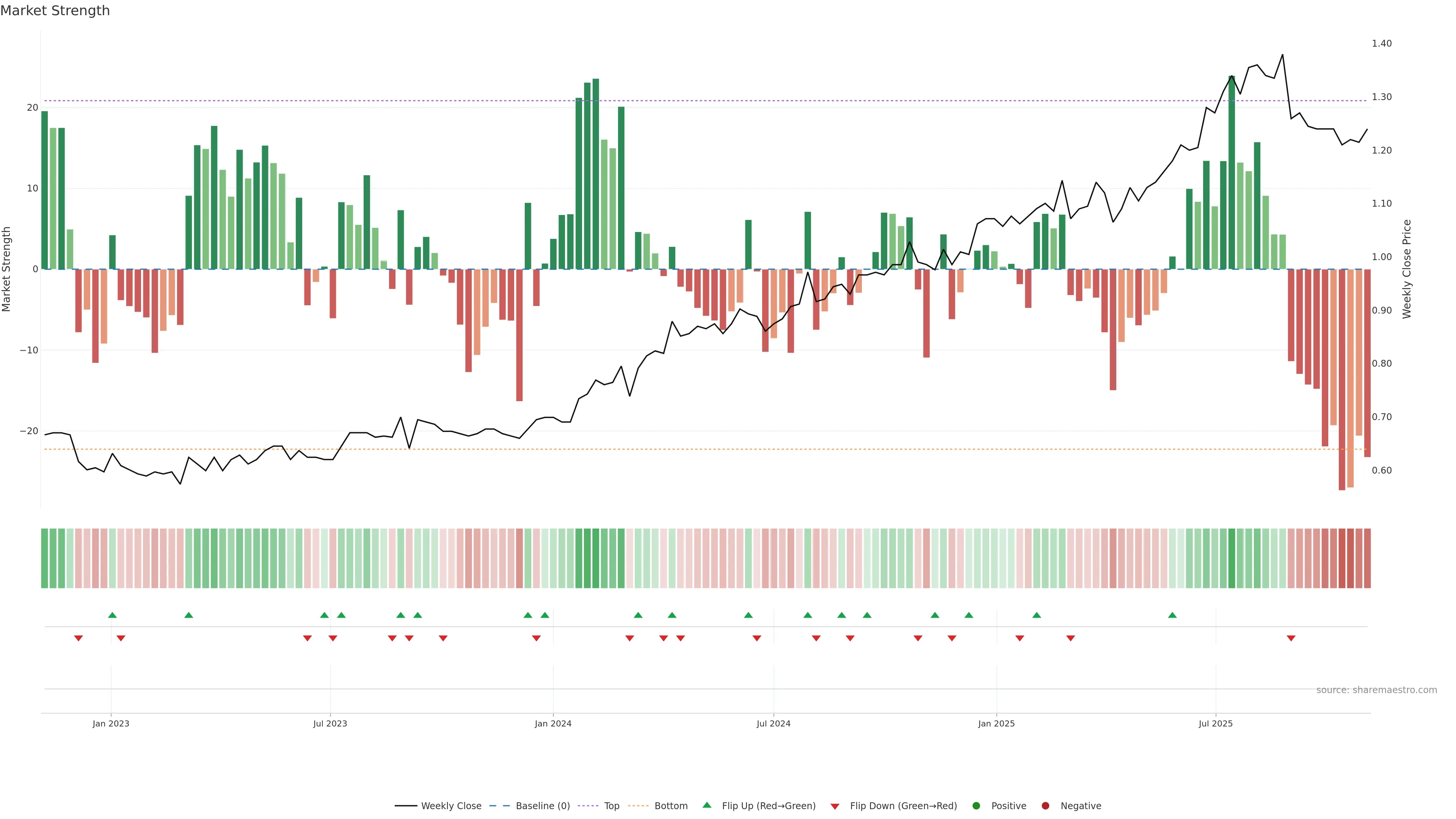Click the Jul 2025 x-axis label

point(1215,723)
